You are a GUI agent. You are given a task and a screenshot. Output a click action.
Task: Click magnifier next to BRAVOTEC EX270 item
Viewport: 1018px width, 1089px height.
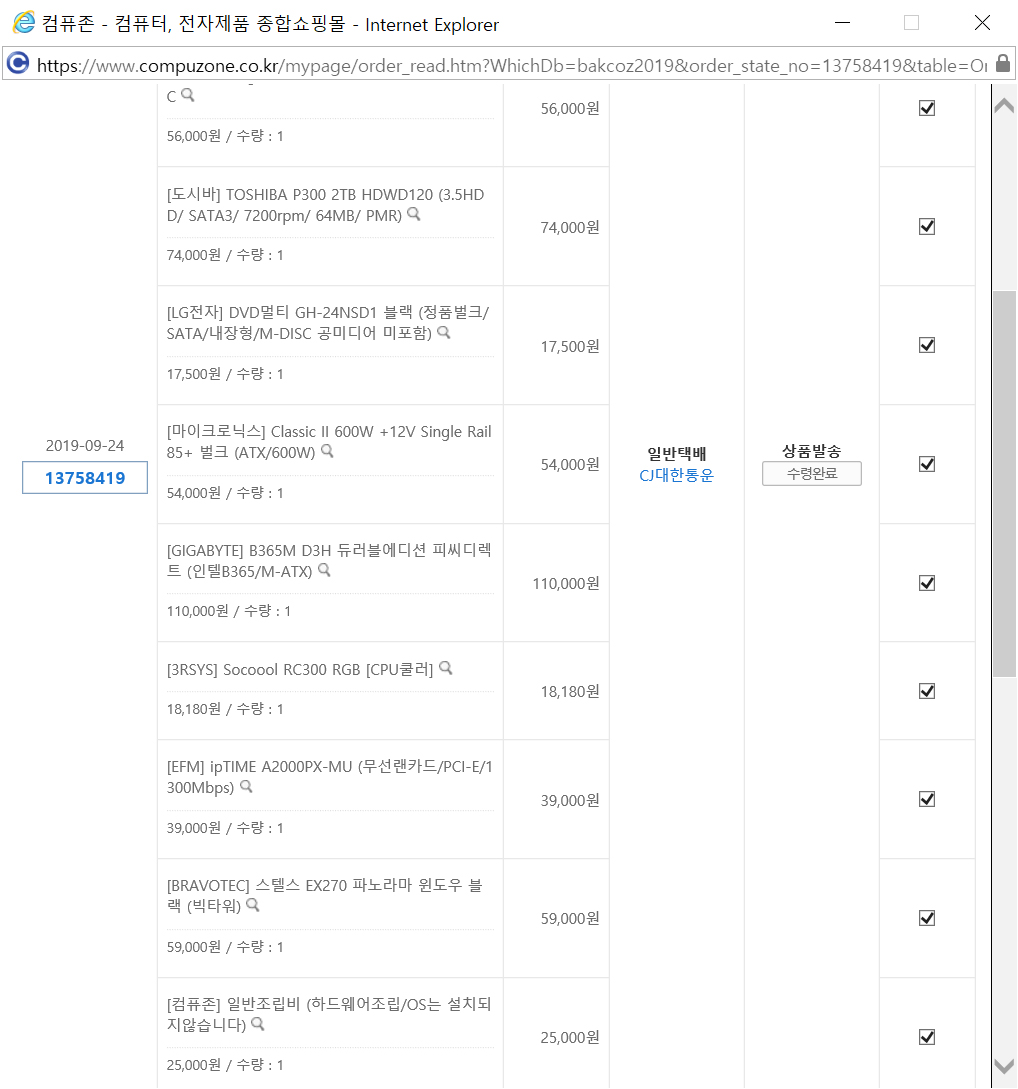tap(253, 905)
